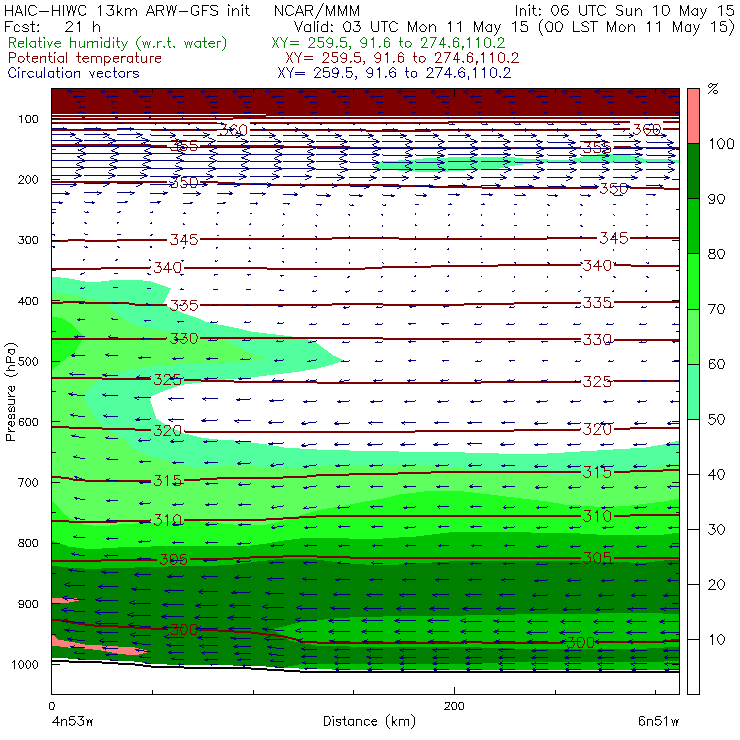Click pressure axis tick label "300"
Viewport: 740px width, 740px height.
coord(28,240)
